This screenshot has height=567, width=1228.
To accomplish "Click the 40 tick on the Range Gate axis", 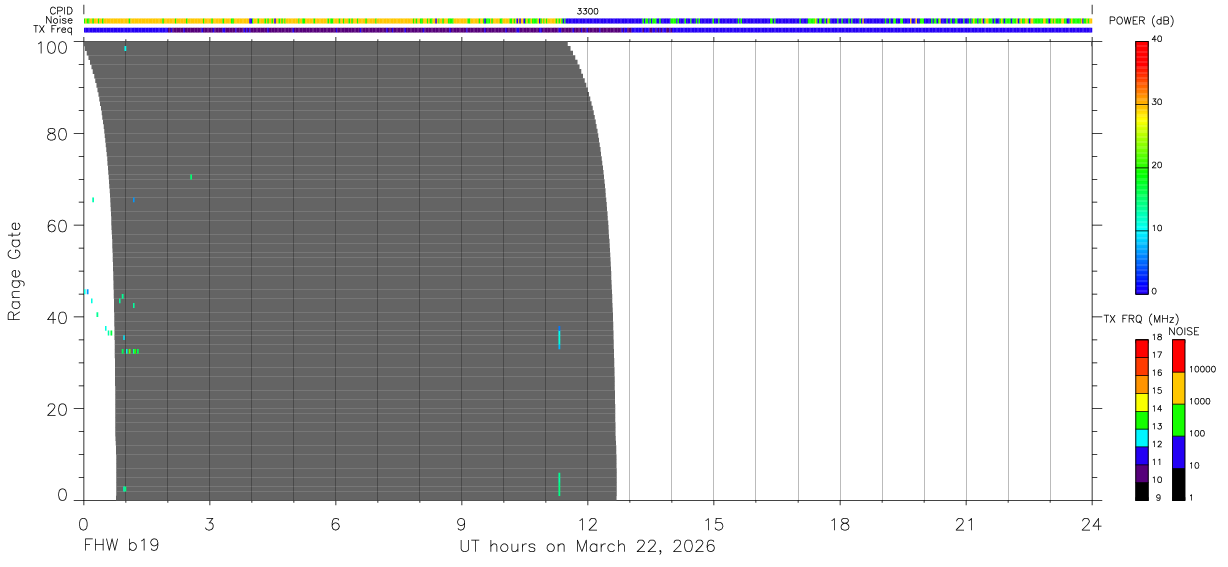I will coord(58,317).
